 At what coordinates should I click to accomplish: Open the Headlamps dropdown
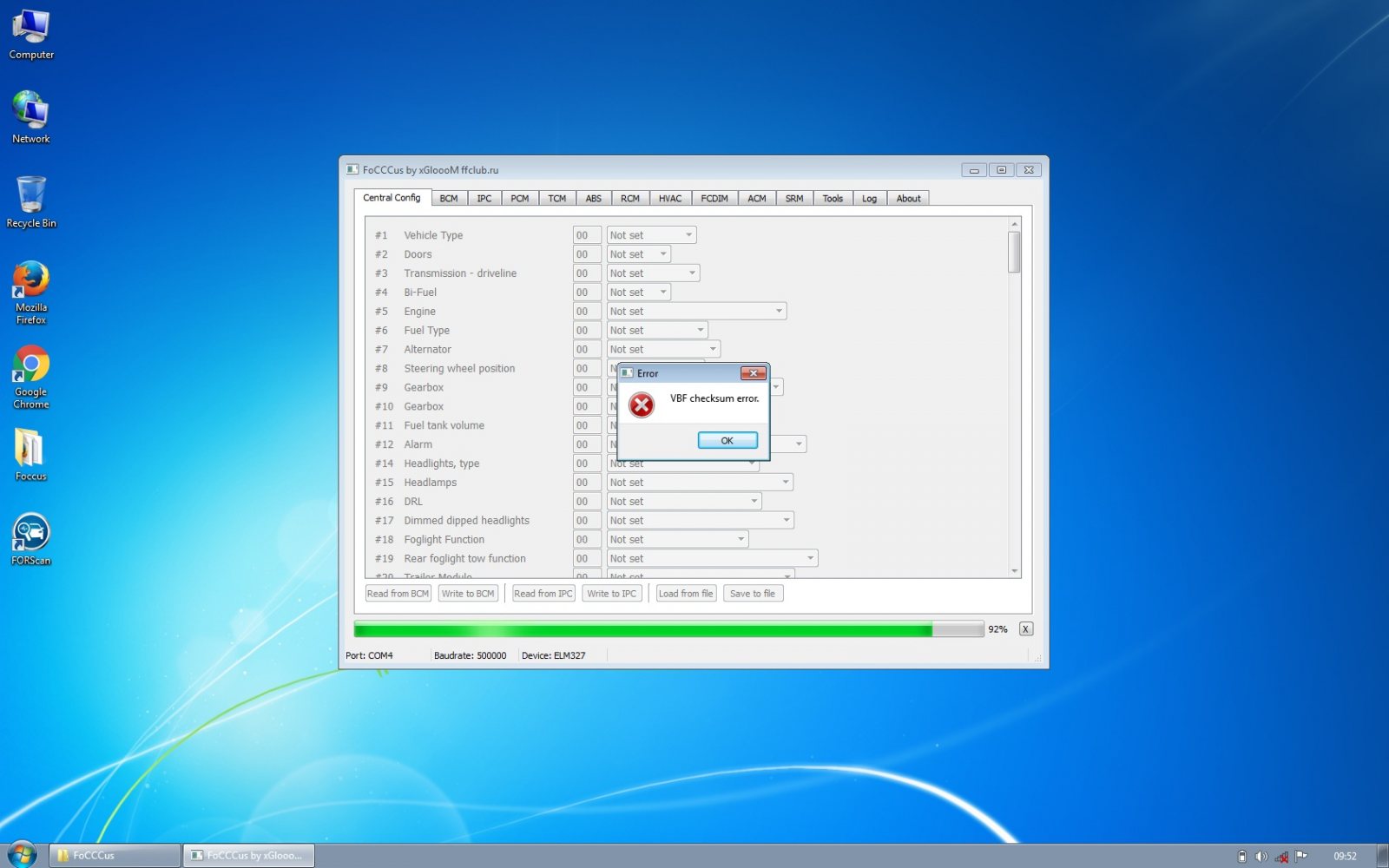700,483
